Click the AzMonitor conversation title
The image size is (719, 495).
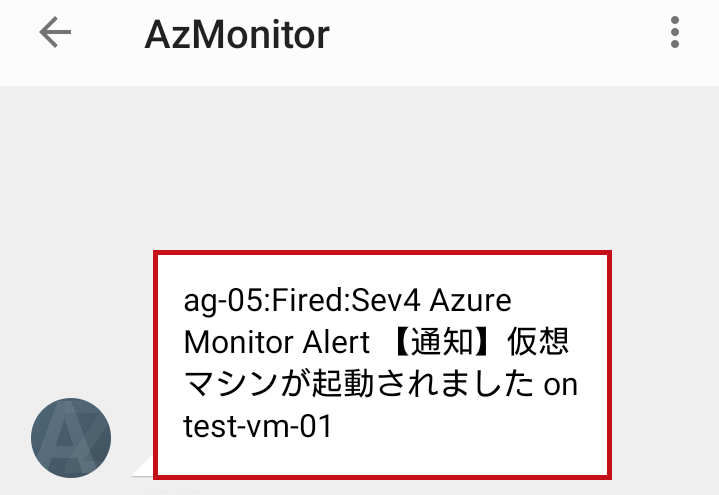(237, 34)
